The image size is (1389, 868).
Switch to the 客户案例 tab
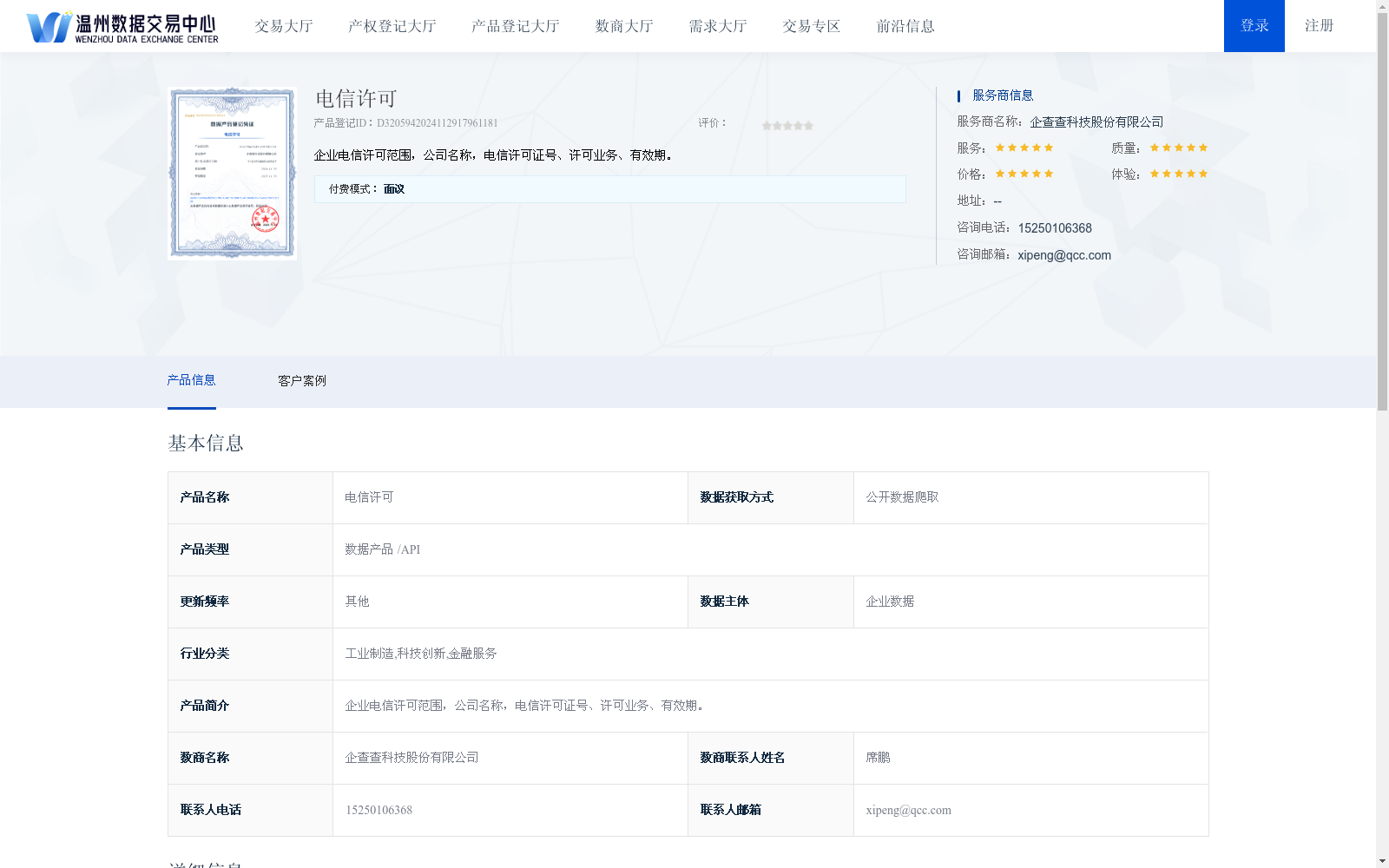tap(302, 380)
